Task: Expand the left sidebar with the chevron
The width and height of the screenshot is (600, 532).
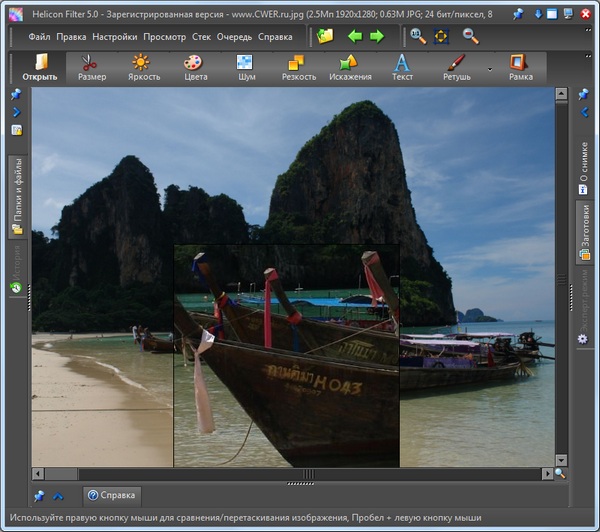Action: pyautogui.click(x=16, y=112)
